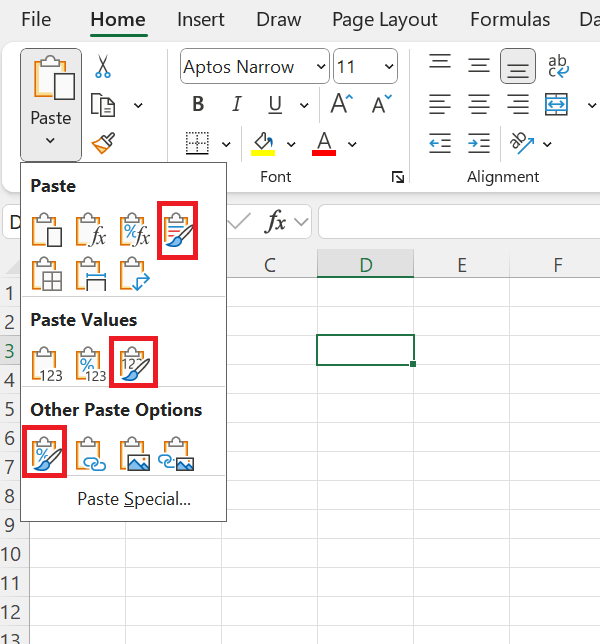Viewport: 603px width, 644px height.
Task: Decrease font size with smaller A
Action: pos(382,104)
